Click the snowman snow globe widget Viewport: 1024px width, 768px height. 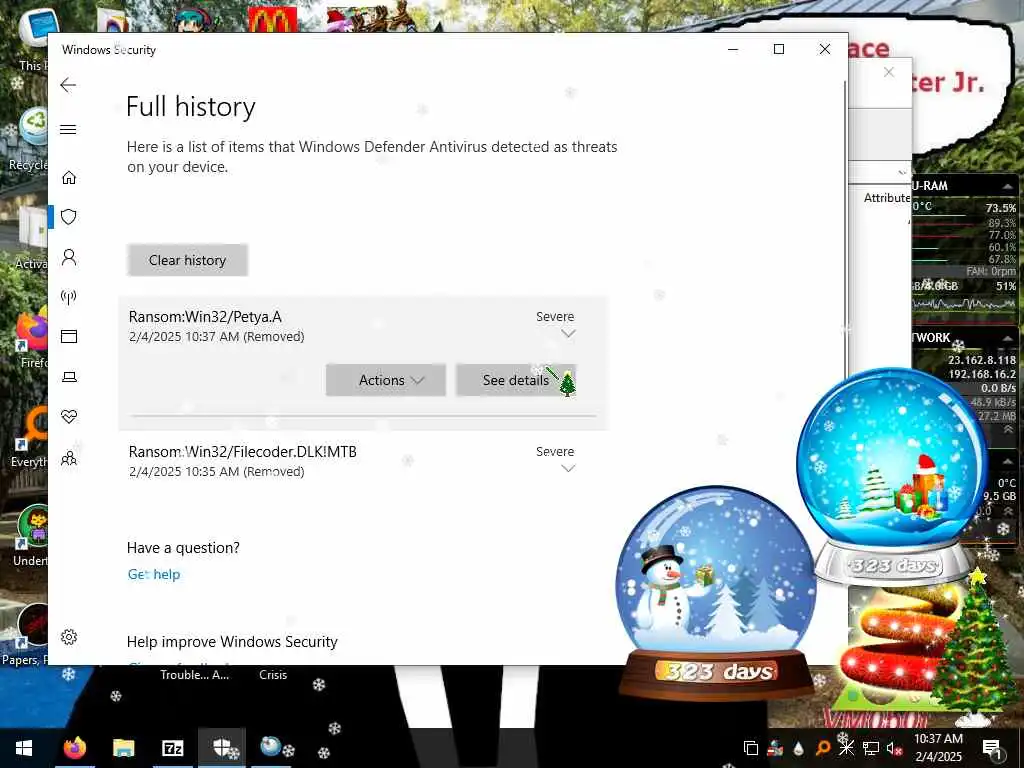tap(716, 591)
